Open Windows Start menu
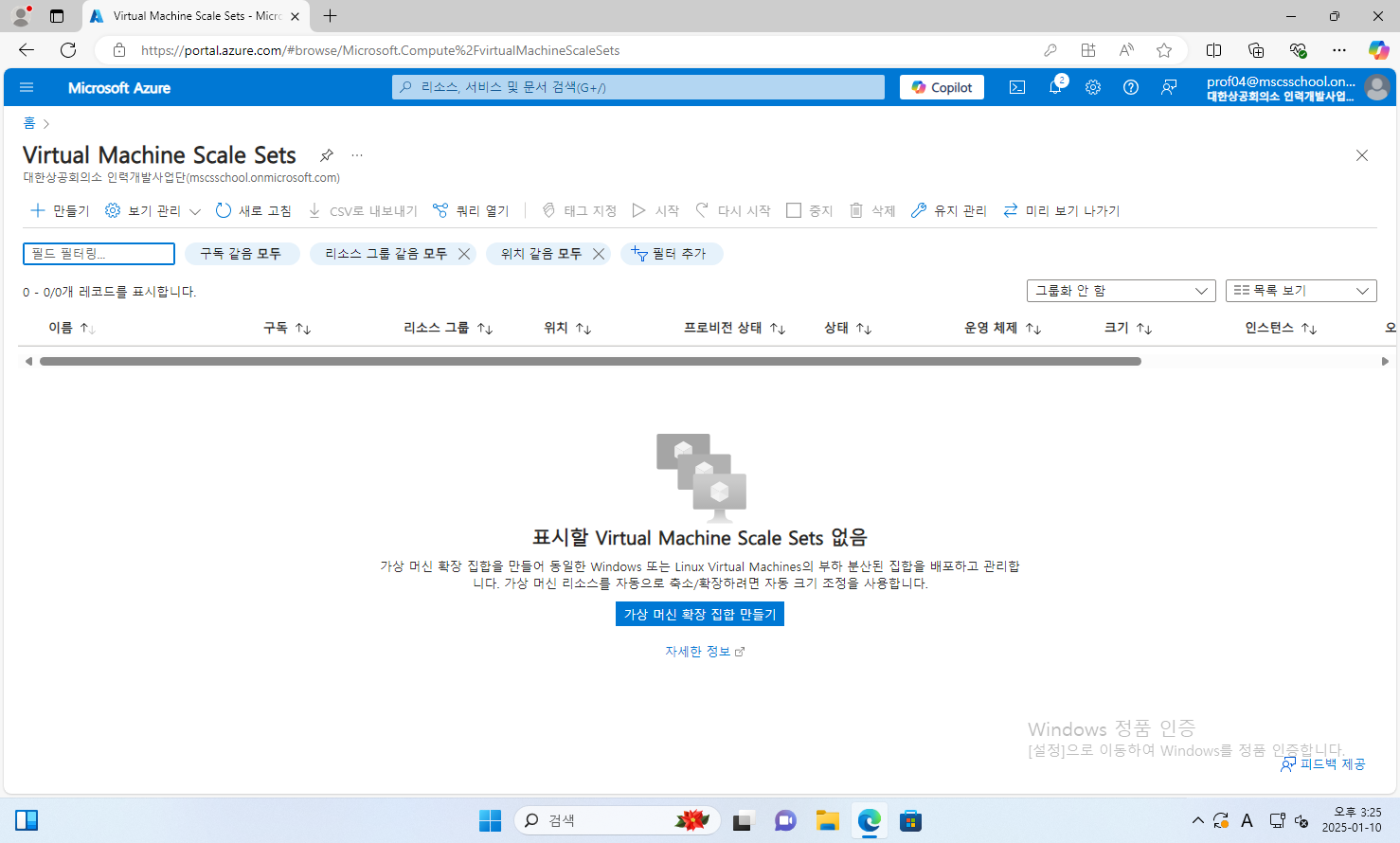Viewport: 1400px width, 843px height. click(x=490, y=820)
